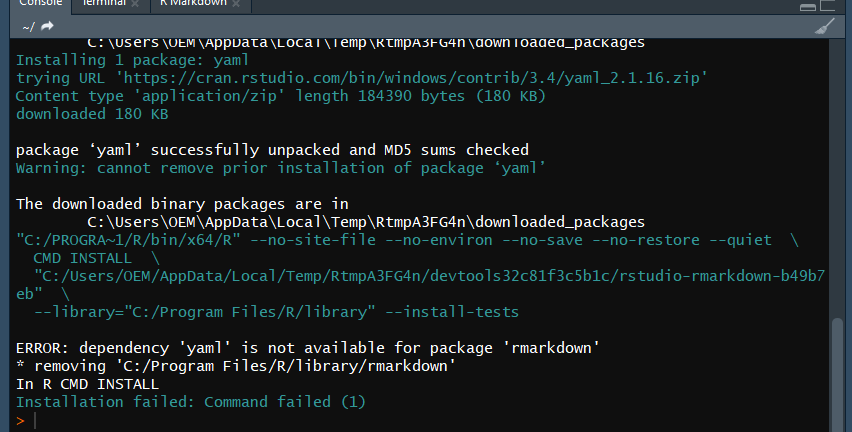This screenshot has width=852, height=432.
Task: Click the ~/ working directory path label
Action: (x=28, y=26)
